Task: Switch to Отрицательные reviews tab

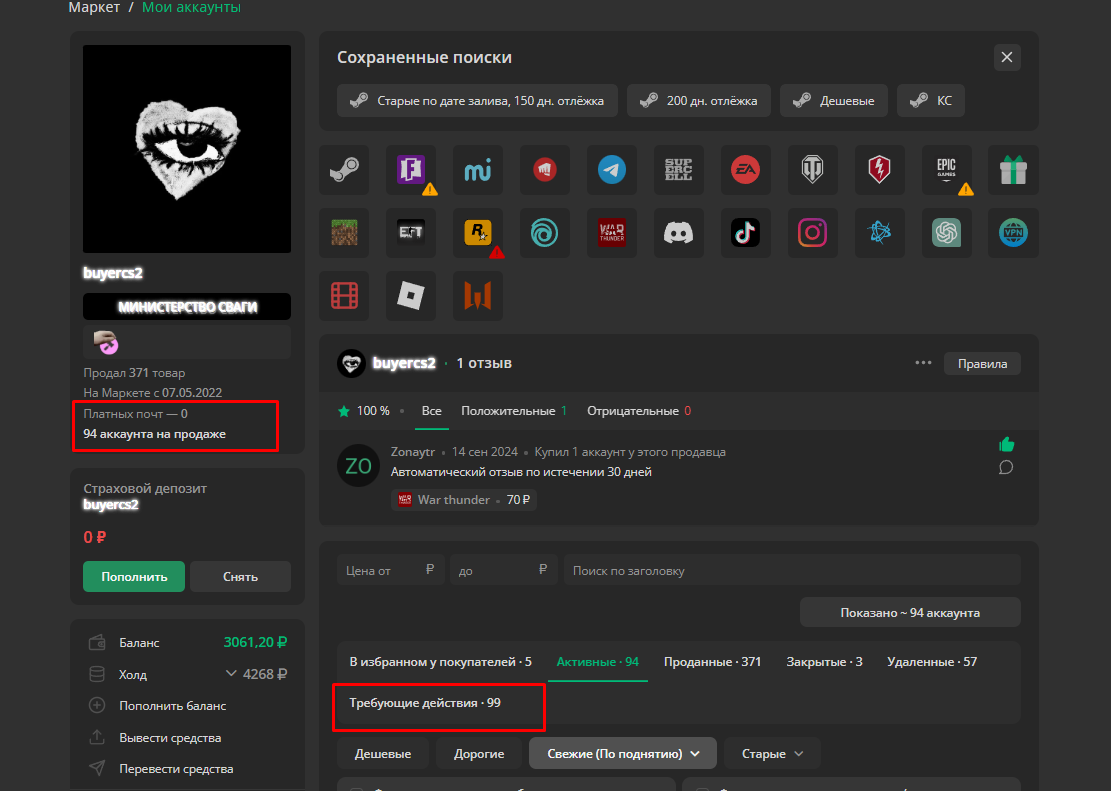Action: (x=638, y=411)
